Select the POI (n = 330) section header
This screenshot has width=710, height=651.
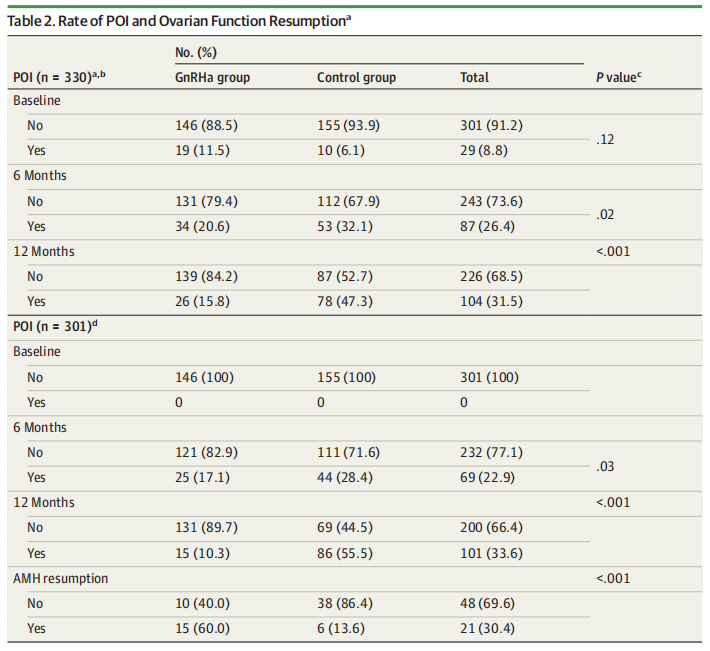tap(59, 77)
